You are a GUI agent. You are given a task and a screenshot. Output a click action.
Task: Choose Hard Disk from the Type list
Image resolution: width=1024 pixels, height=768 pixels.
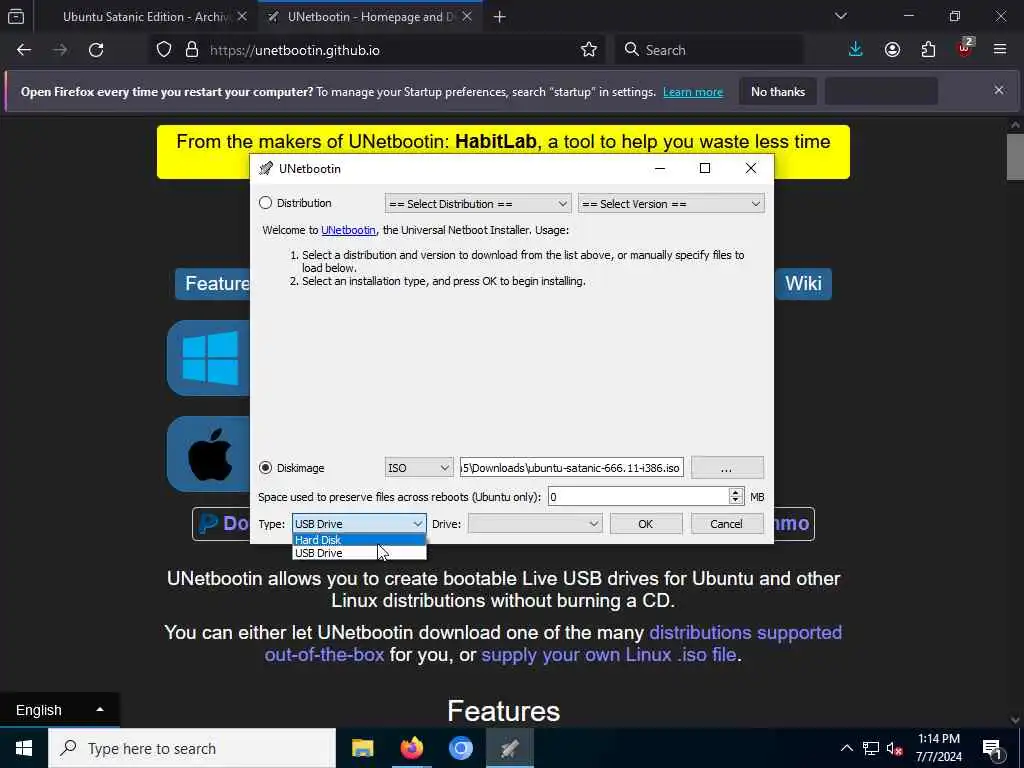[x=359, y=540]
